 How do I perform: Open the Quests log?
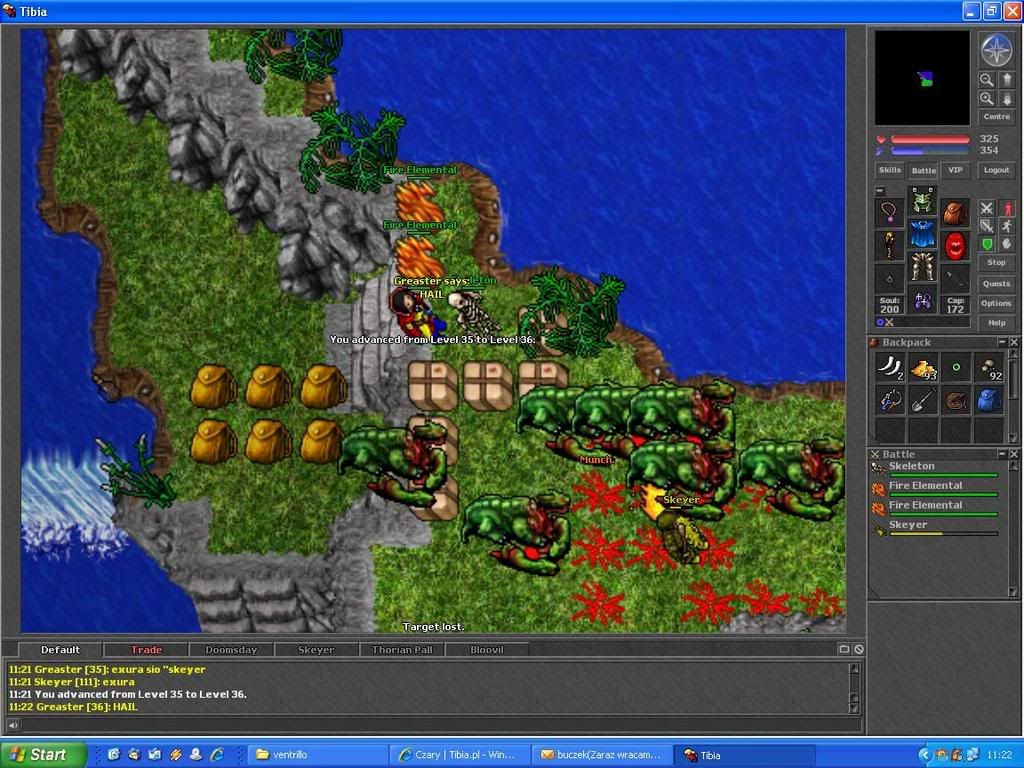tap(997, 283)
